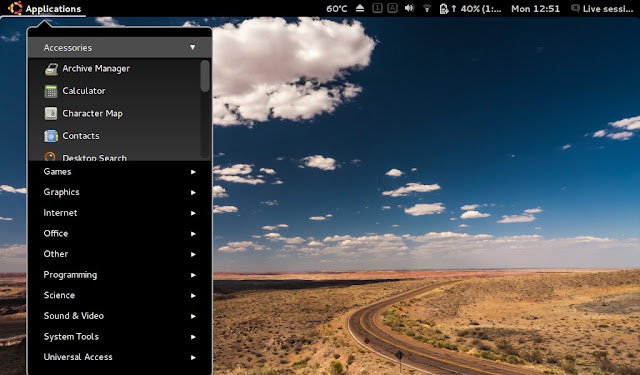This screenshot has height=375, width=640.
Task: Open the Live session user menu
Action: 602,9
